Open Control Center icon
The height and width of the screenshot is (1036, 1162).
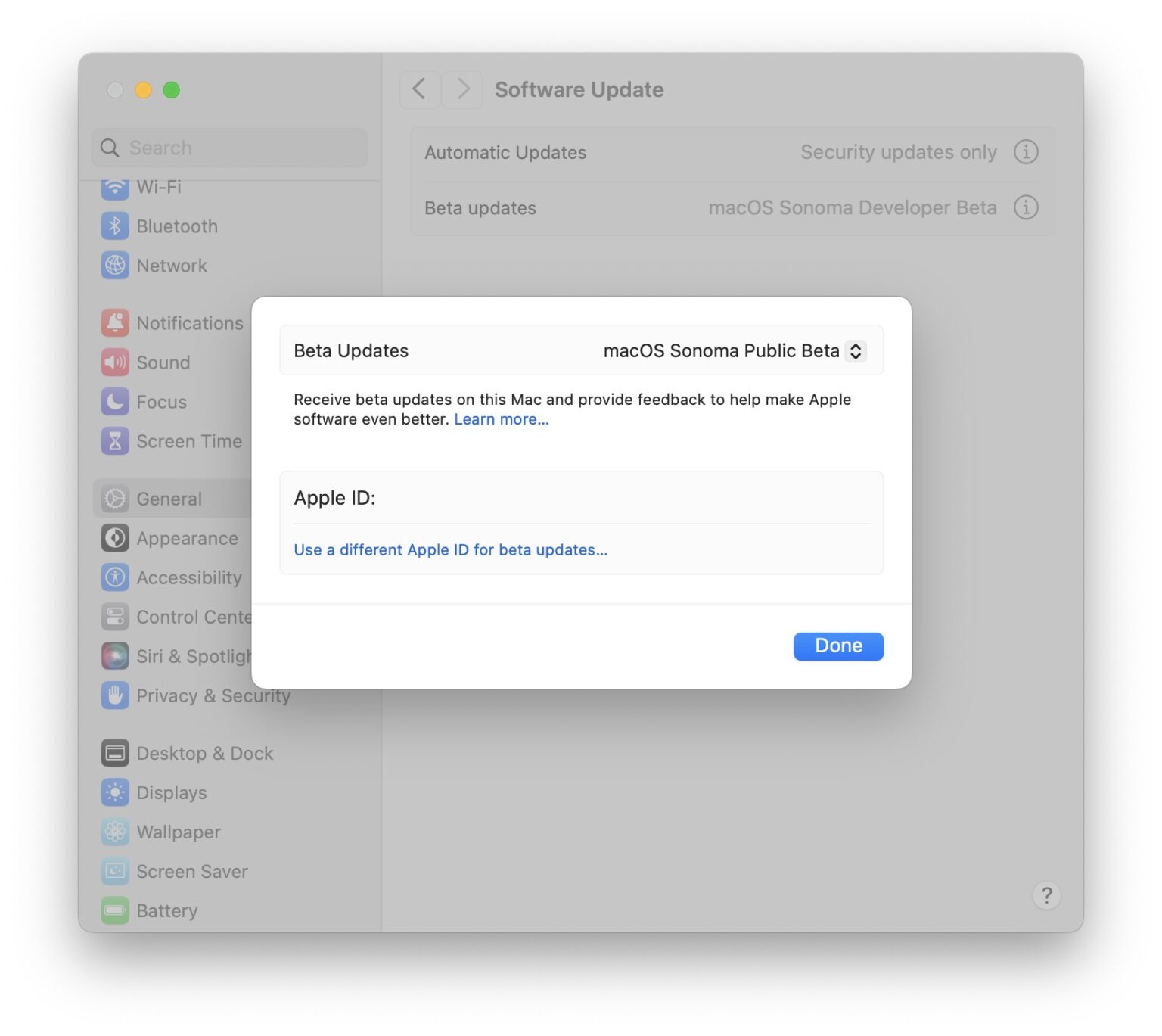pos(115,617)
